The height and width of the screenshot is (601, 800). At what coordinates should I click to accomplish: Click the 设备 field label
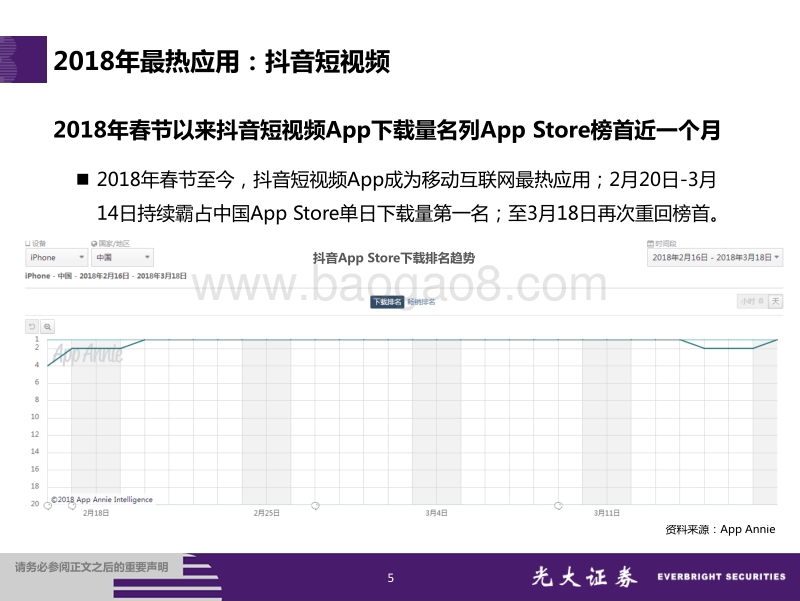point(39,243)
